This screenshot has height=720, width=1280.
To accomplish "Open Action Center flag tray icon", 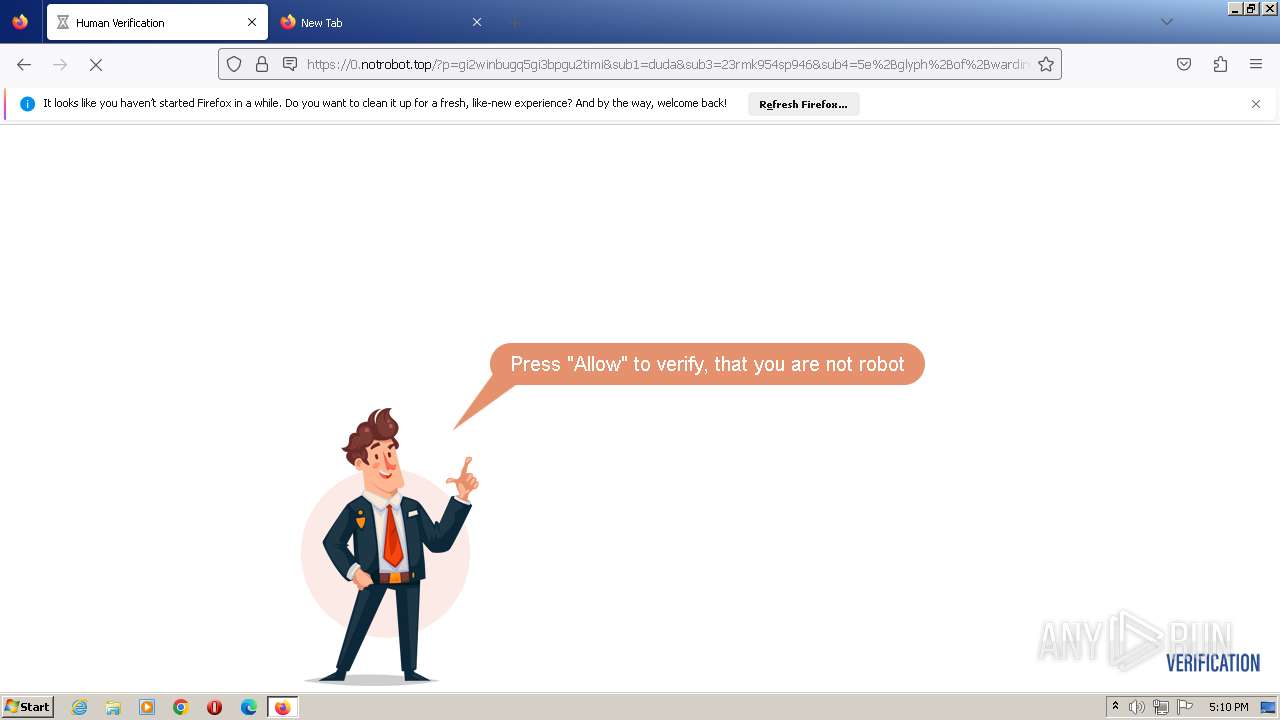I will [x=1185, y=707].
